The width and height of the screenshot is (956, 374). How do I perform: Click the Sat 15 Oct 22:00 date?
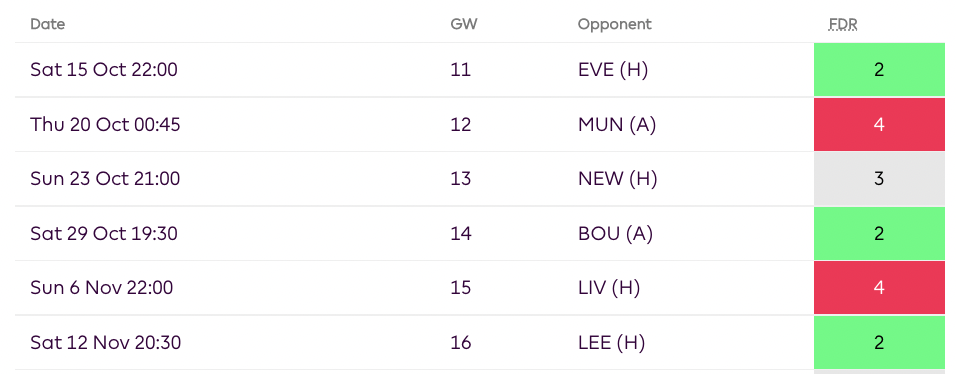pyautogui.click(x=104, y=70)
